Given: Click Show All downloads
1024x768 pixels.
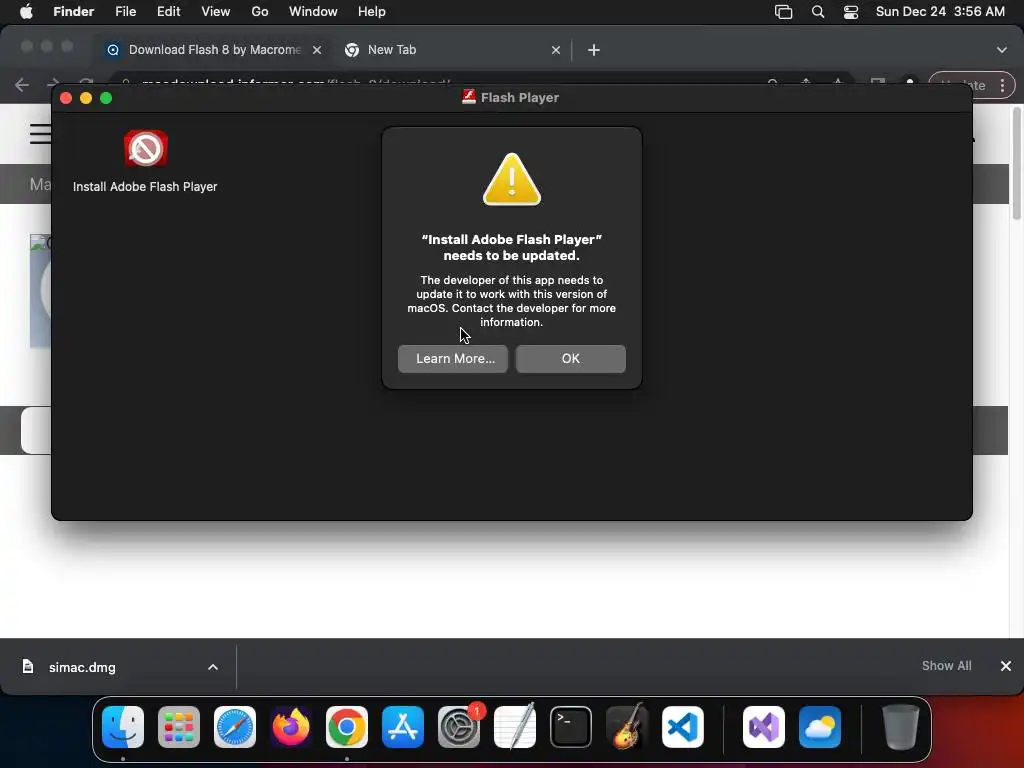Looking at the screenshot, I should click(x=946, y=665).
